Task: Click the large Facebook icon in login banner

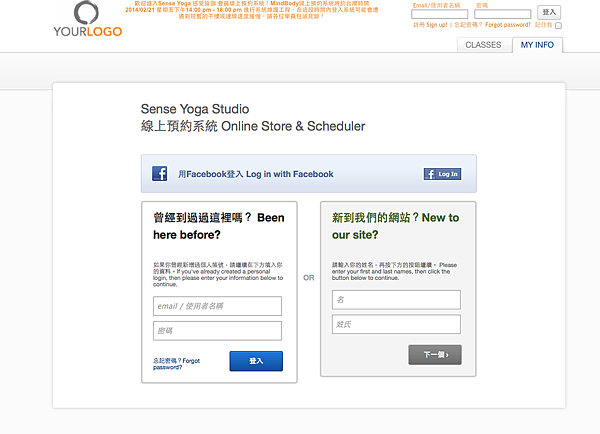Action: pyautogui.click(x=160, y=173)
